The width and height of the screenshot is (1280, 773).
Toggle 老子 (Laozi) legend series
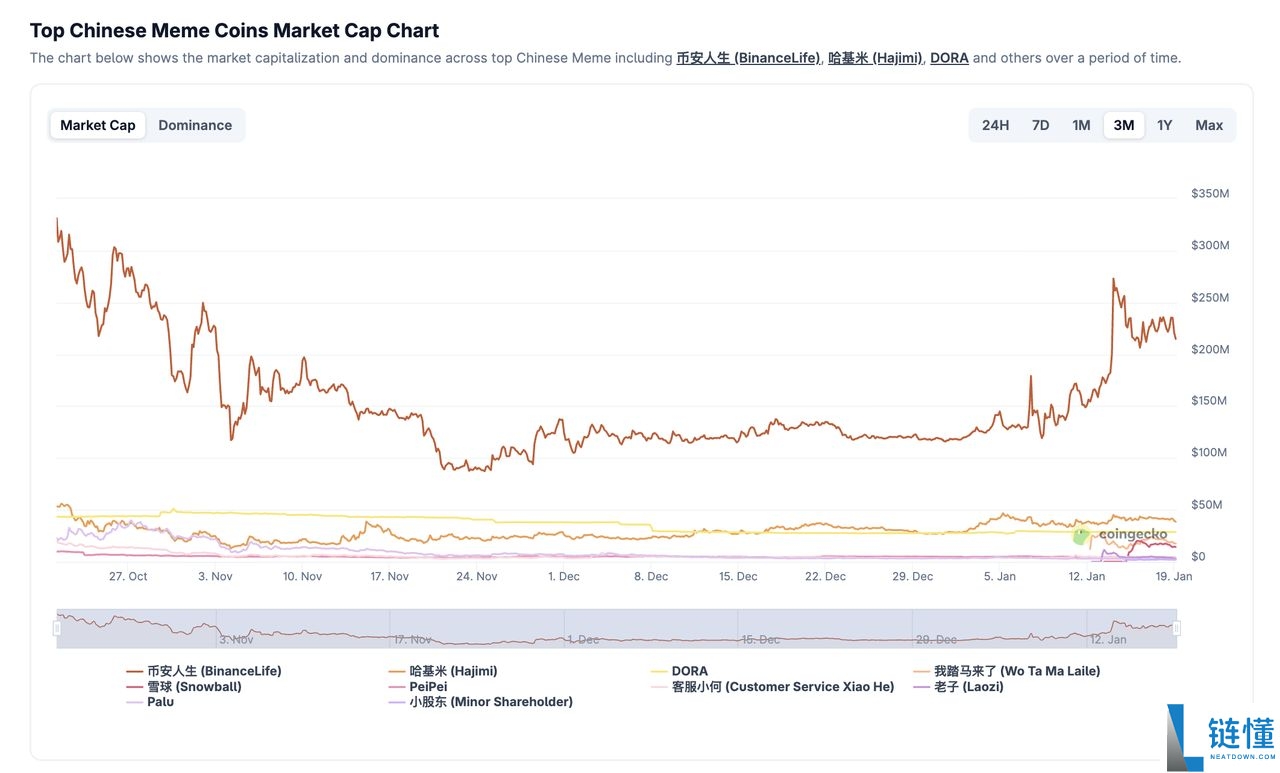[x=958, y=686]
